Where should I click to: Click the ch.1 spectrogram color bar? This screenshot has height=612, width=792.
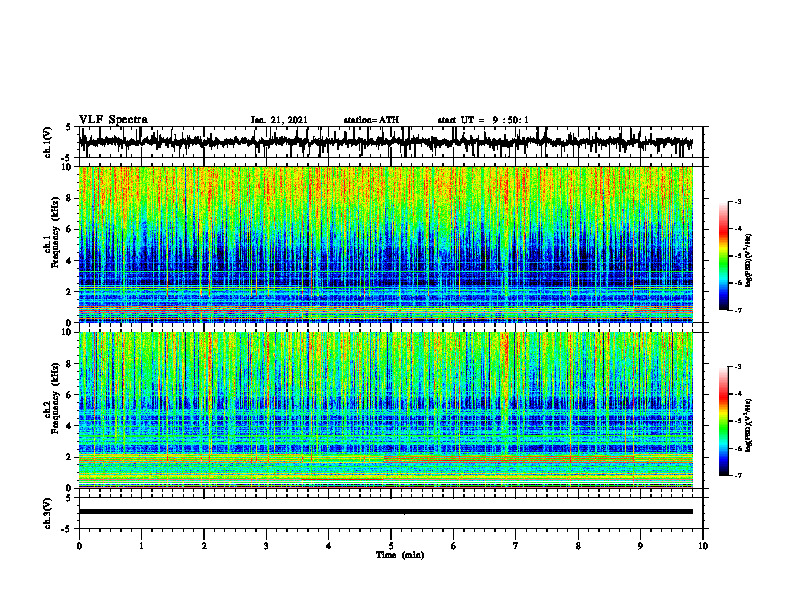point(724,256)
